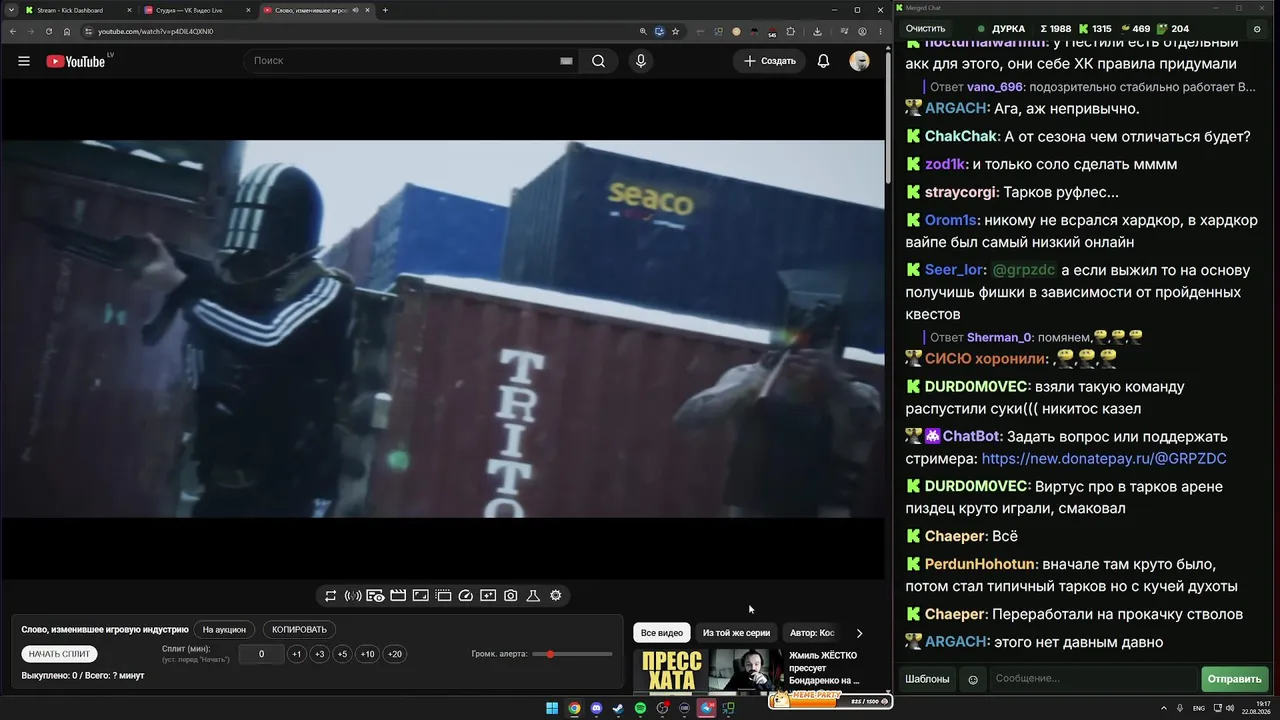Click username PerdunHohotun in chat
Screen dimensions: 1280x720
980,565
